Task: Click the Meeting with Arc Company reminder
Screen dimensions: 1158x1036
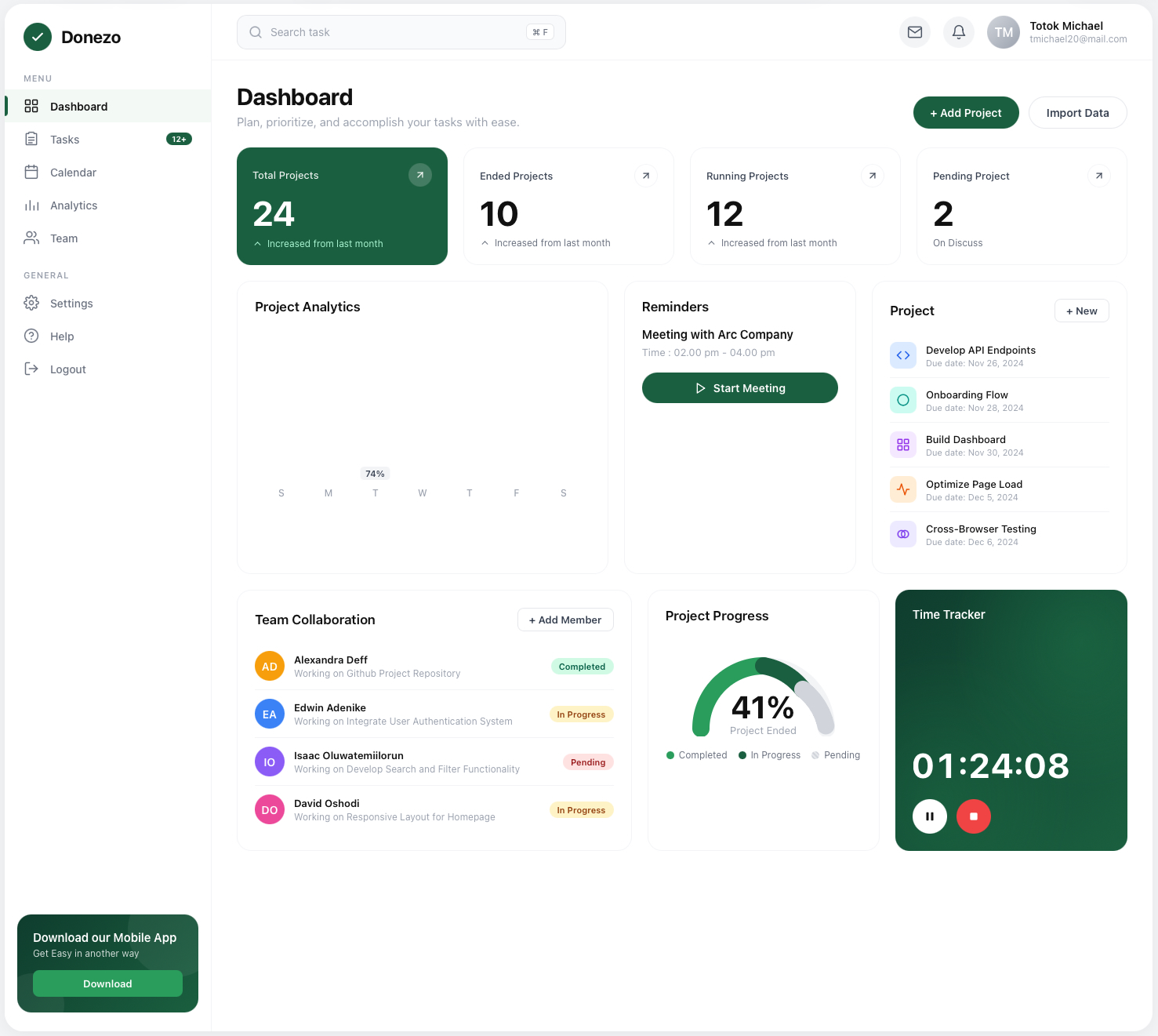Action: click(x=717, y=334)
